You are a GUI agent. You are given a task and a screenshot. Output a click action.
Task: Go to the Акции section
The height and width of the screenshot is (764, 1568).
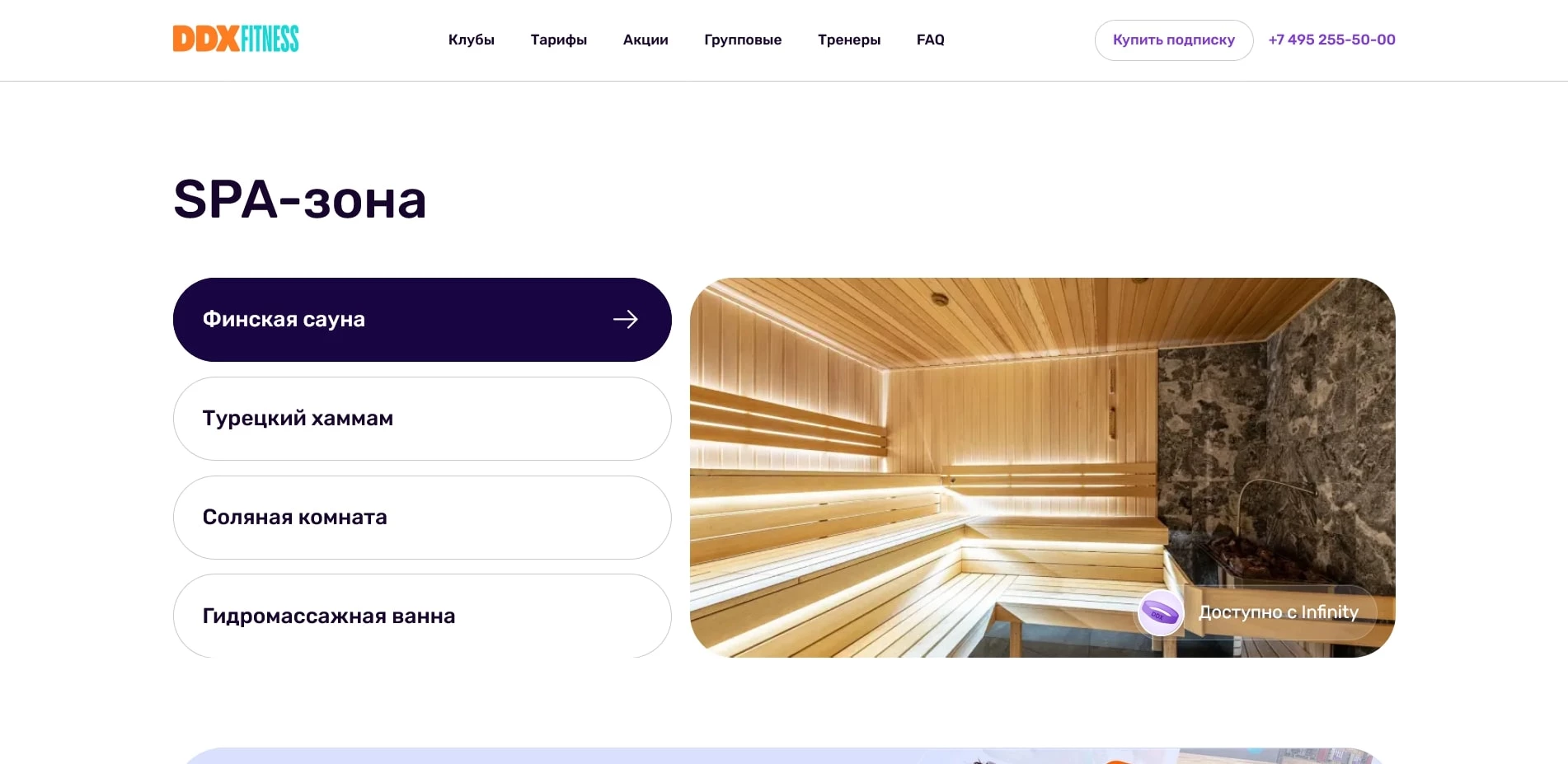[x=645, y=40]
